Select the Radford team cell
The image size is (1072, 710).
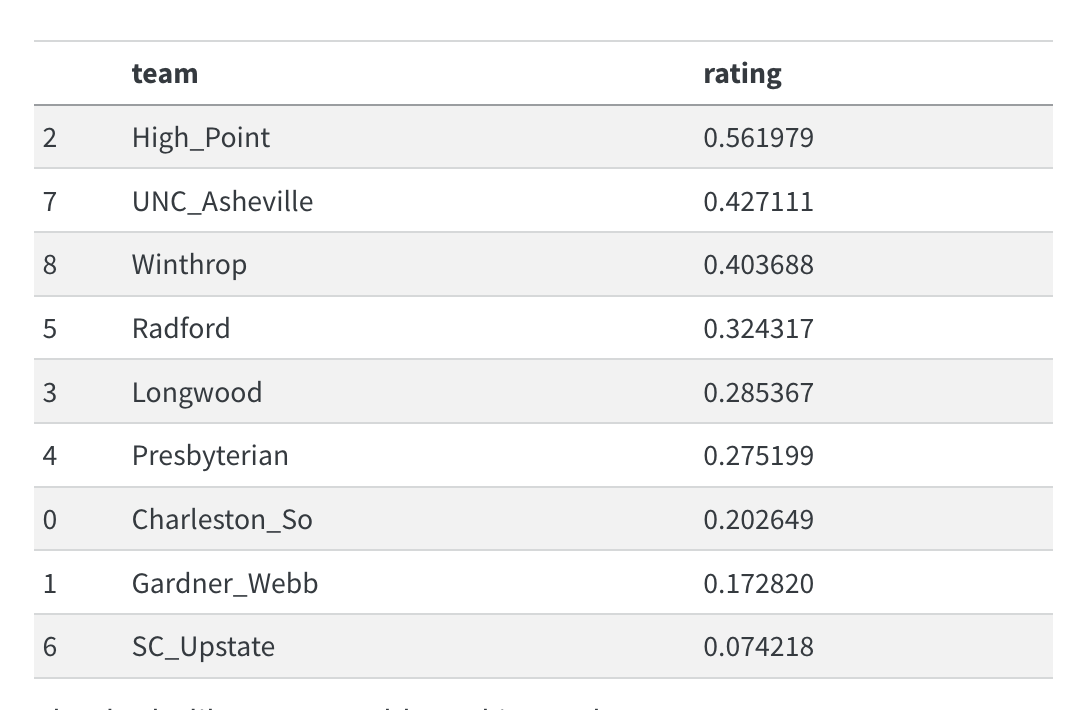(x=181, y=328)
